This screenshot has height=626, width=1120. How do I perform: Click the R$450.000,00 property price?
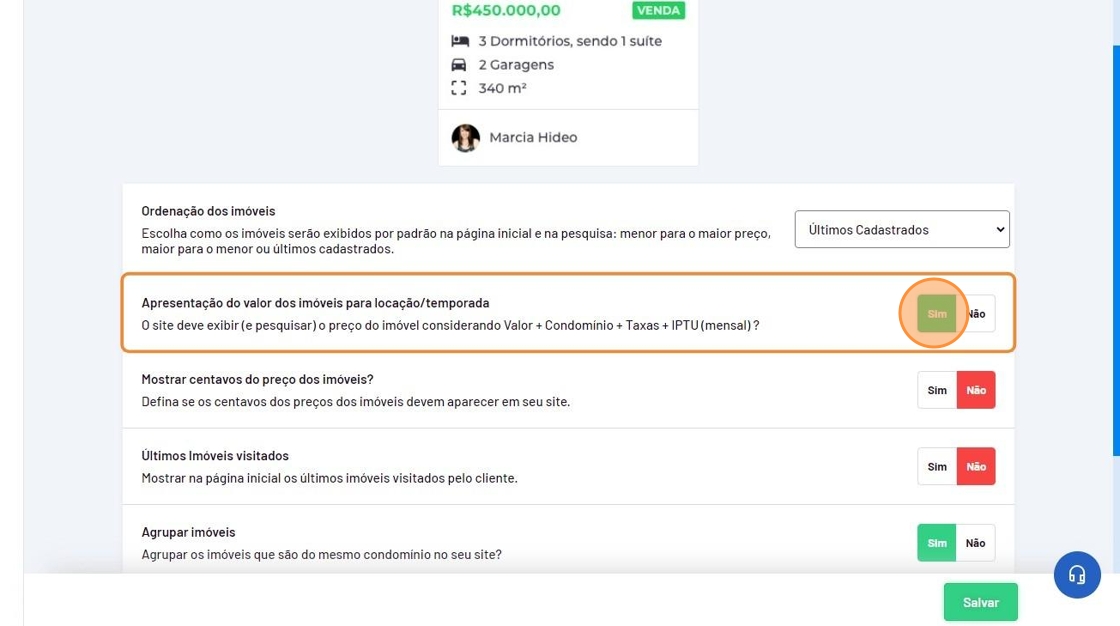(x=506, y=11)
